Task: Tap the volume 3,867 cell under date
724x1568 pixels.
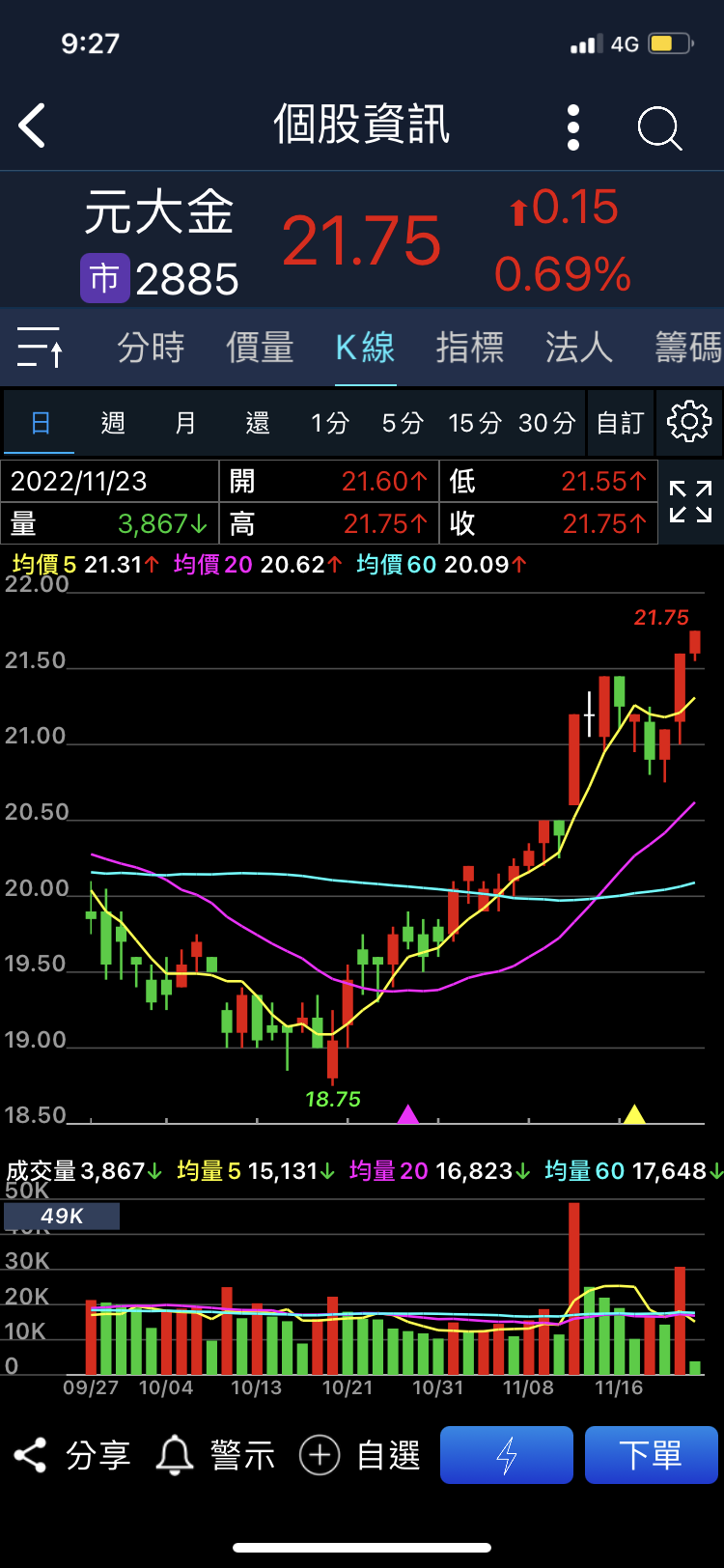Action: (110, 523)
